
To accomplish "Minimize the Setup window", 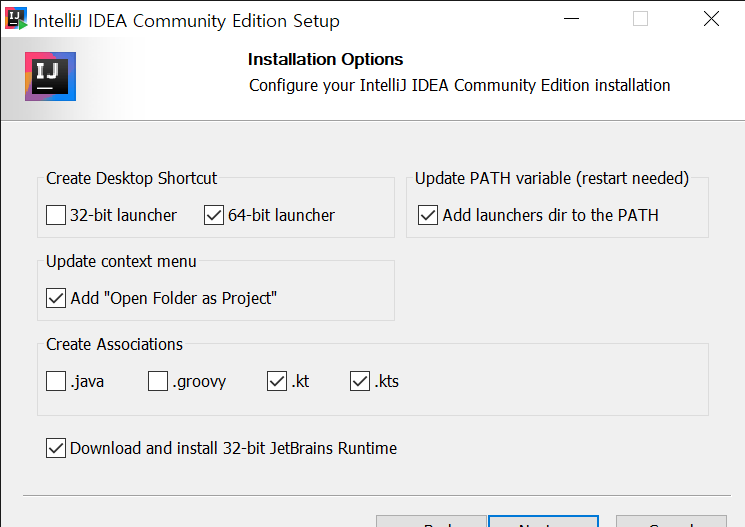I will point(571,19).
